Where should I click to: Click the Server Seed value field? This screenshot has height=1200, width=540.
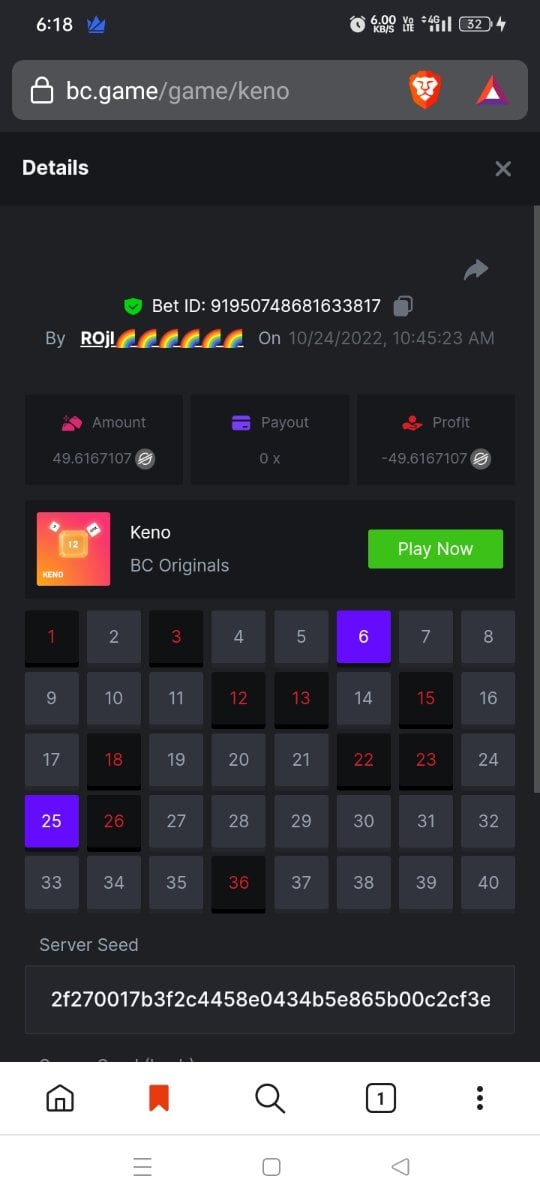(270, 999)
